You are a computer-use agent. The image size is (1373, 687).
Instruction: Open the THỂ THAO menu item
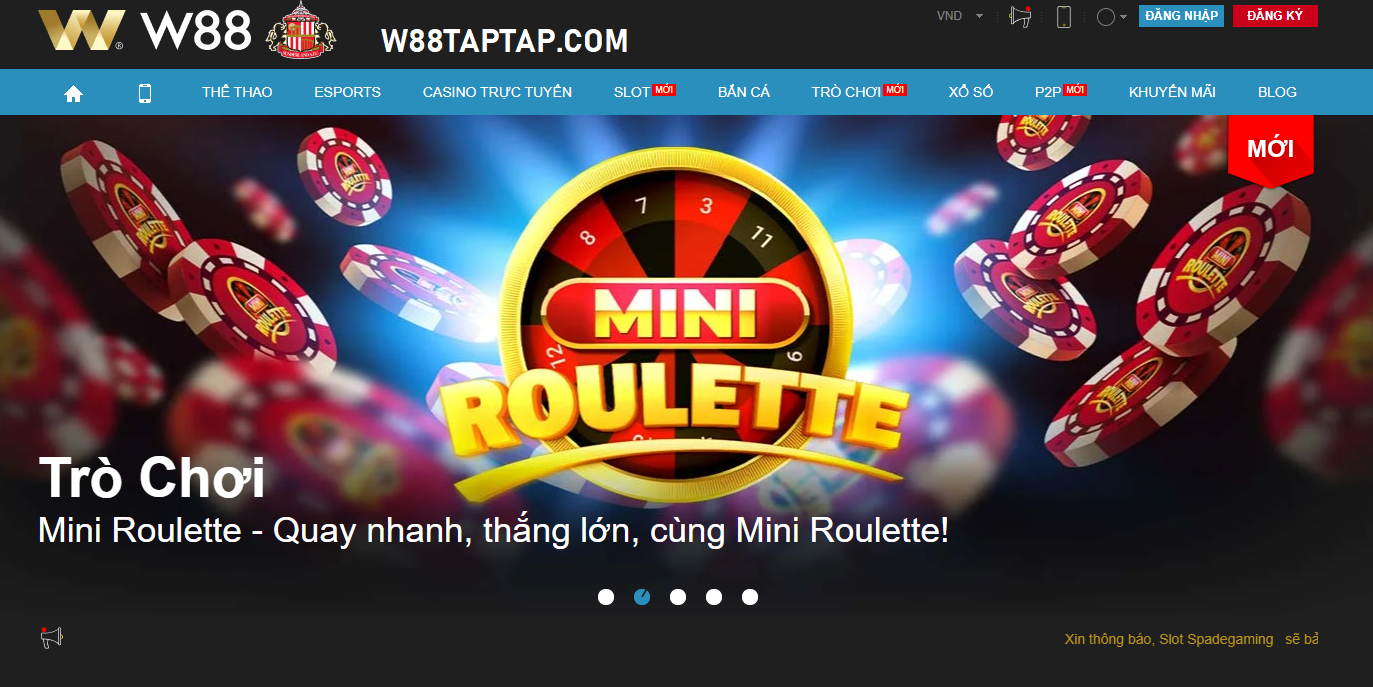point(237,92)
